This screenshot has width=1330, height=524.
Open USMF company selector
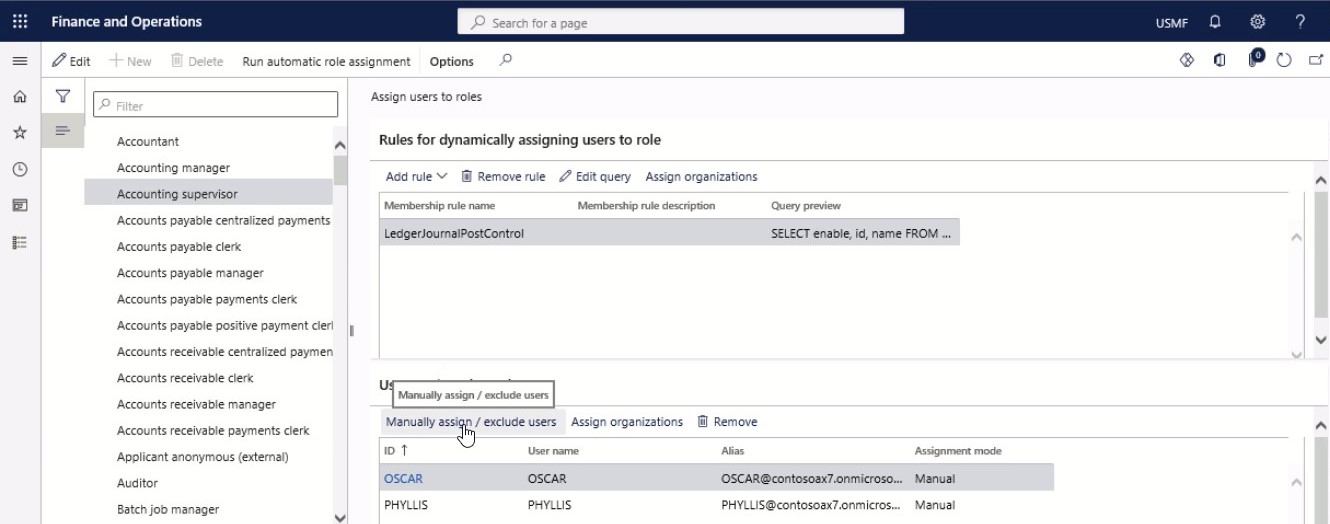pyautogui.click(x=1171, y=22)
